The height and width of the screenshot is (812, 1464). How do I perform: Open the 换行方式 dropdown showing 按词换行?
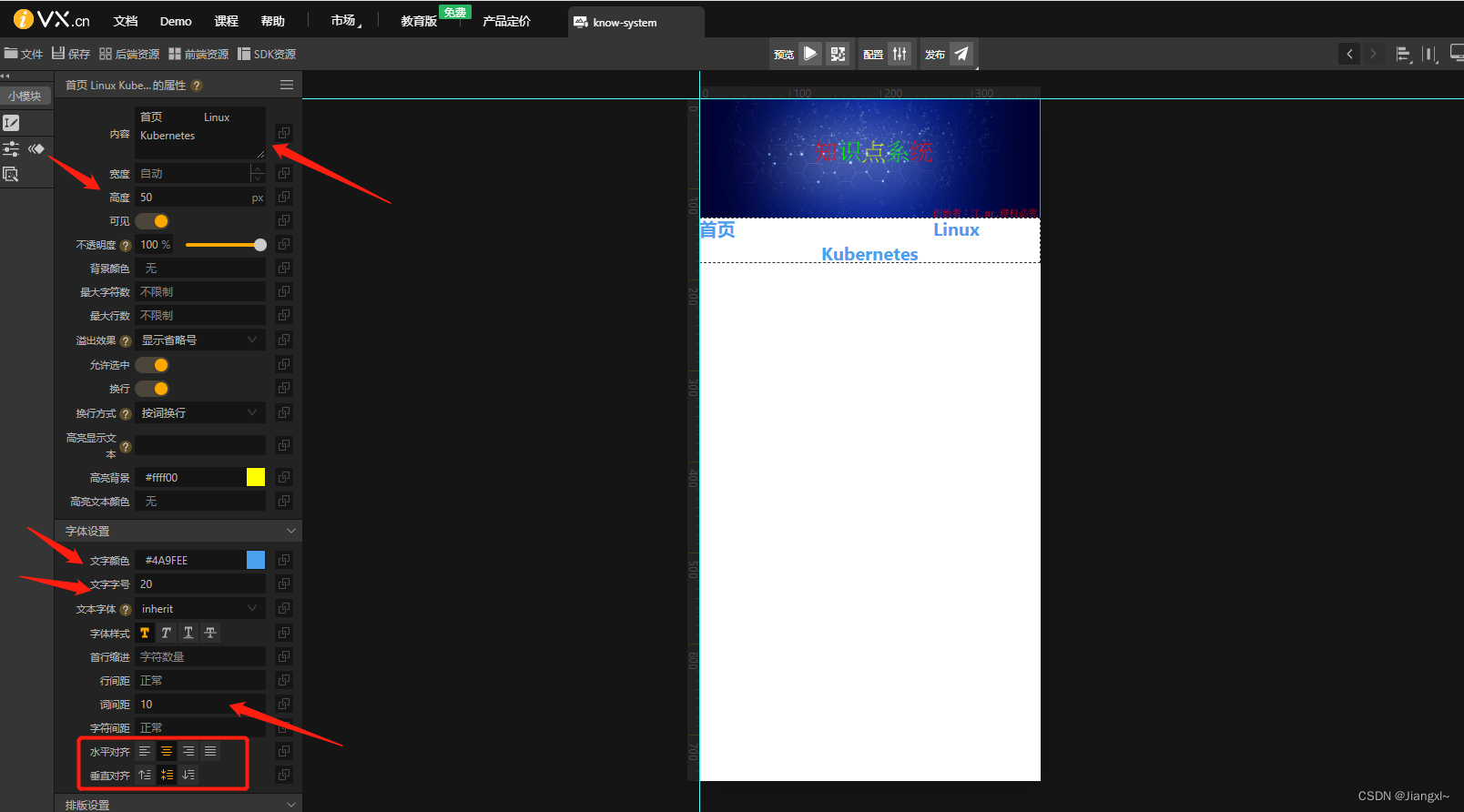[x=200, y=412]
